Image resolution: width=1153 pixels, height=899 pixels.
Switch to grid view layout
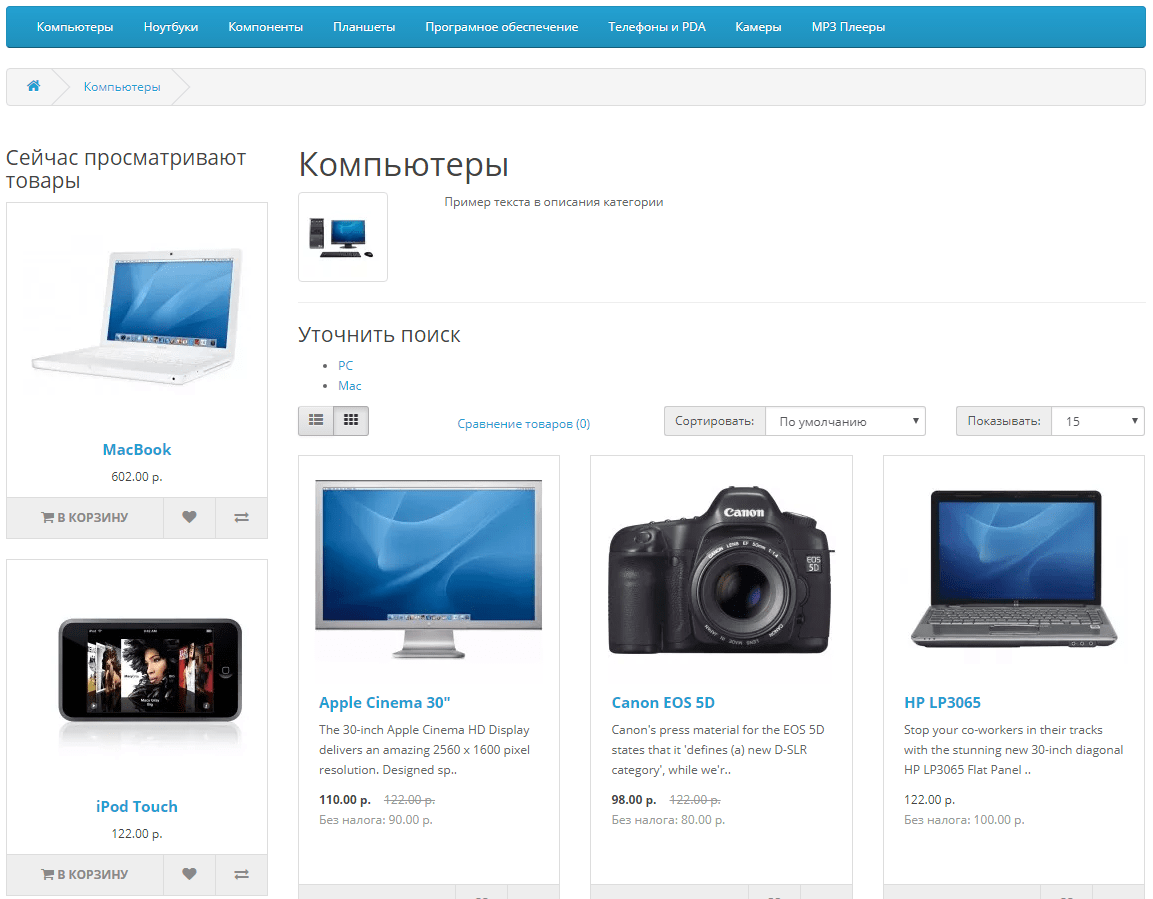click(x=351, y=420)
